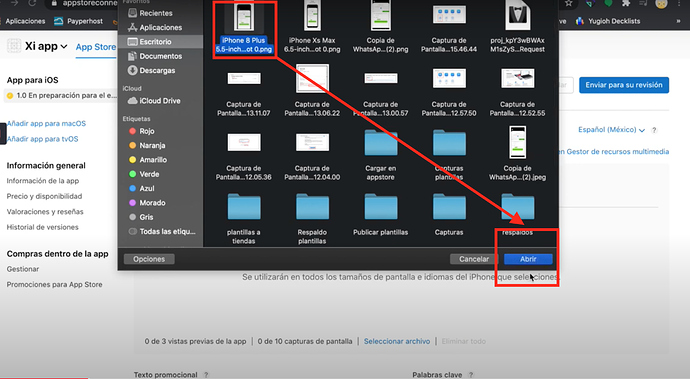Click the Abrir button

[x=528, y=259]
